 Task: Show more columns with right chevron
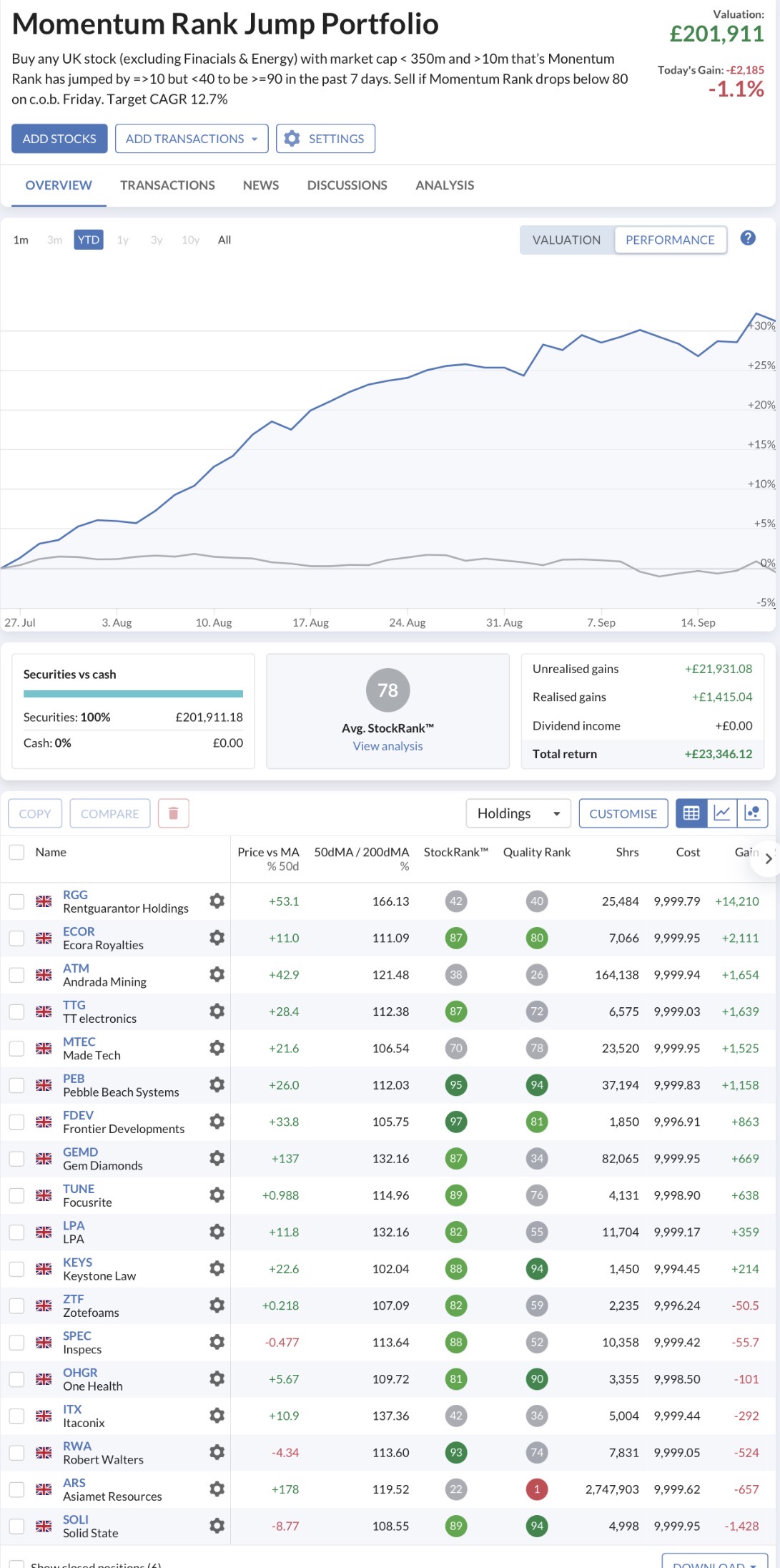coord(768,858)
